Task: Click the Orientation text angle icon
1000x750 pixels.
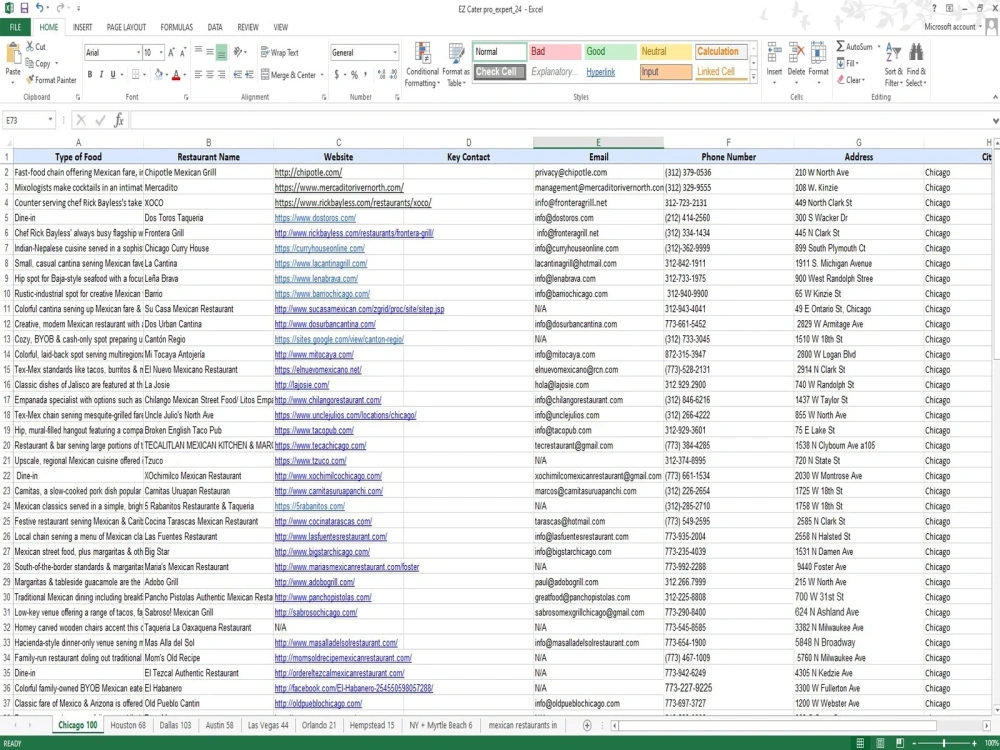Action: click(238, 52)
